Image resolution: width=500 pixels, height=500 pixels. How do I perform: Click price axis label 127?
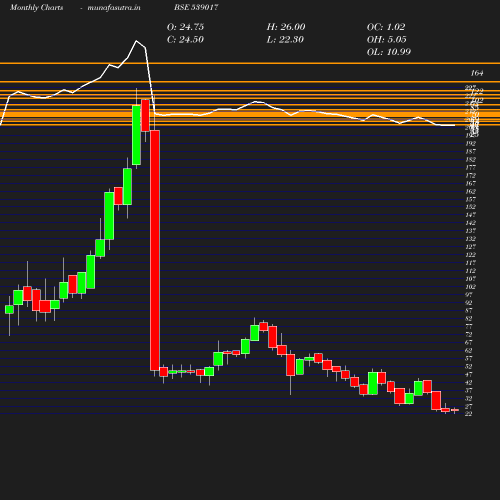coord(471,247)
